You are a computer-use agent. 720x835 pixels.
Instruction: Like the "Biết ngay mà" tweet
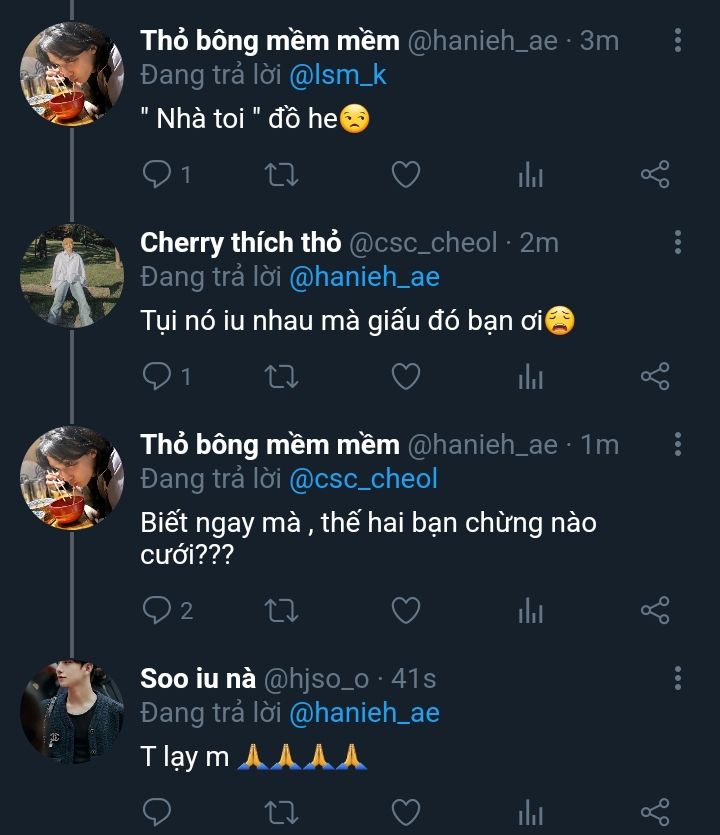[405, 610]
